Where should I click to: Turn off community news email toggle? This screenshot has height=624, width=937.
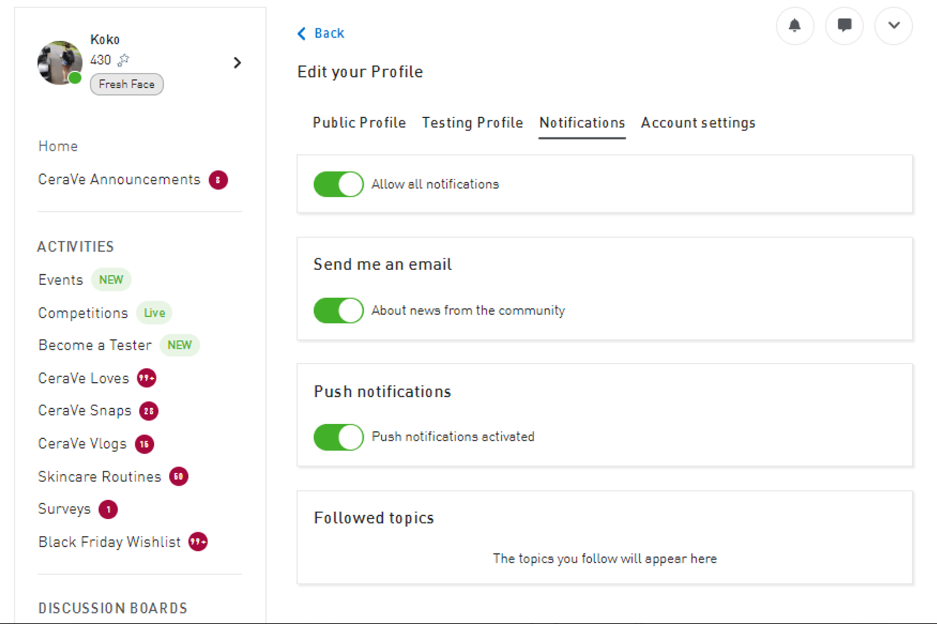click(x=338, y=310)
